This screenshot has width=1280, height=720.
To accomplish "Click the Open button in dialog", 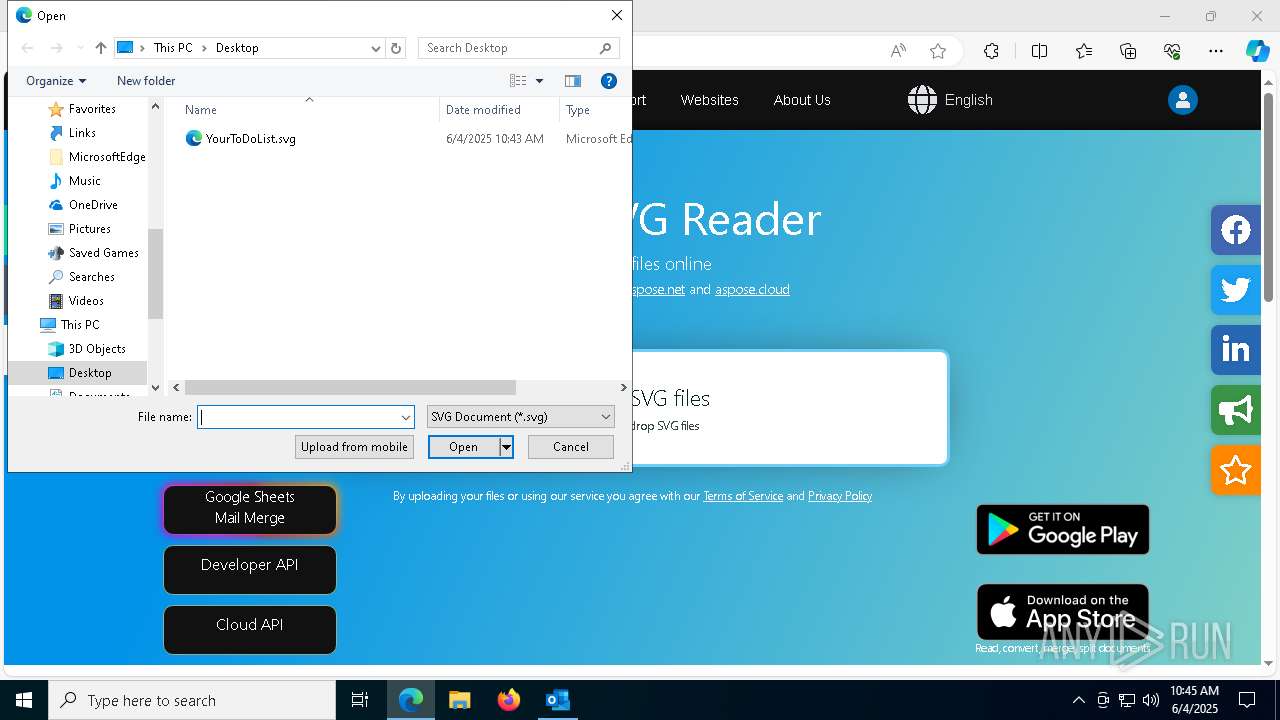I will 463,447.
